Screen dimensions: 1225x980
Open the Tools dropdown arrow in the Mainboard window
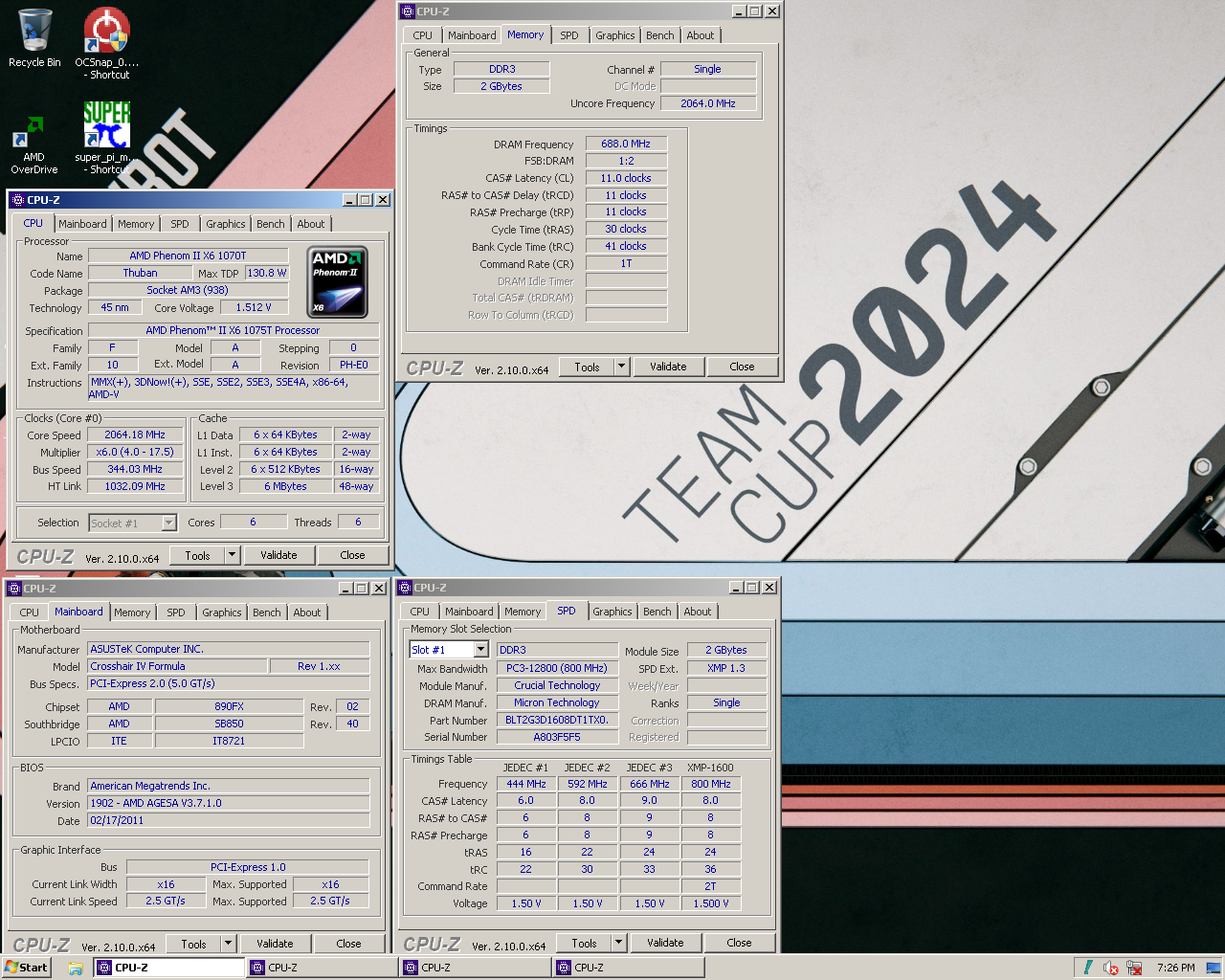click(x=228, y=944)
